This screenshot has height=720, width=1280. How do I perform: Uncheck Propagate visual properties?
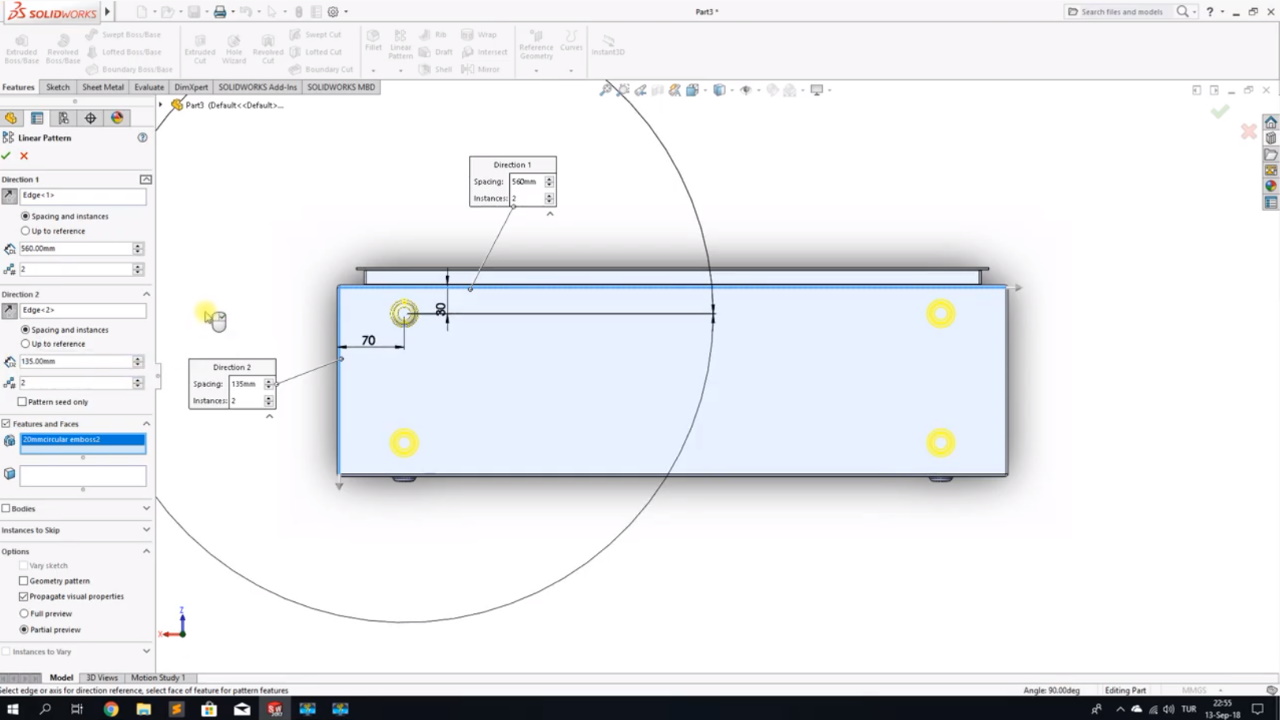(x=23, y=597)
